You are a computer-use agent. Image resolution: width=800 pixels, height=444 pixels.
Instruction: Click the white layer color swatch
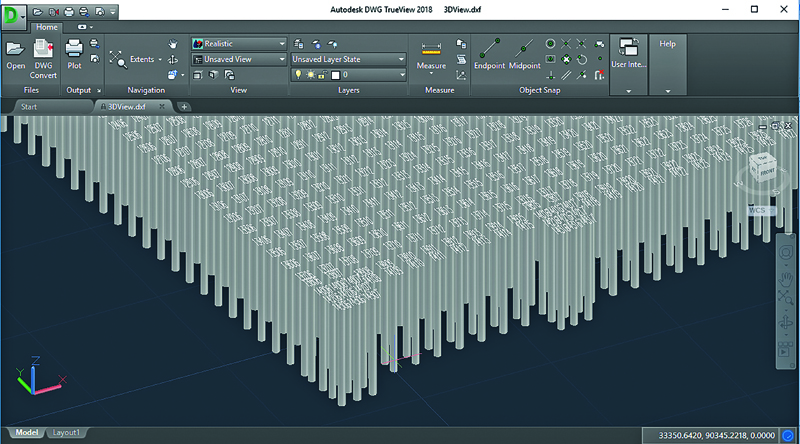click(x=335, y=75)
